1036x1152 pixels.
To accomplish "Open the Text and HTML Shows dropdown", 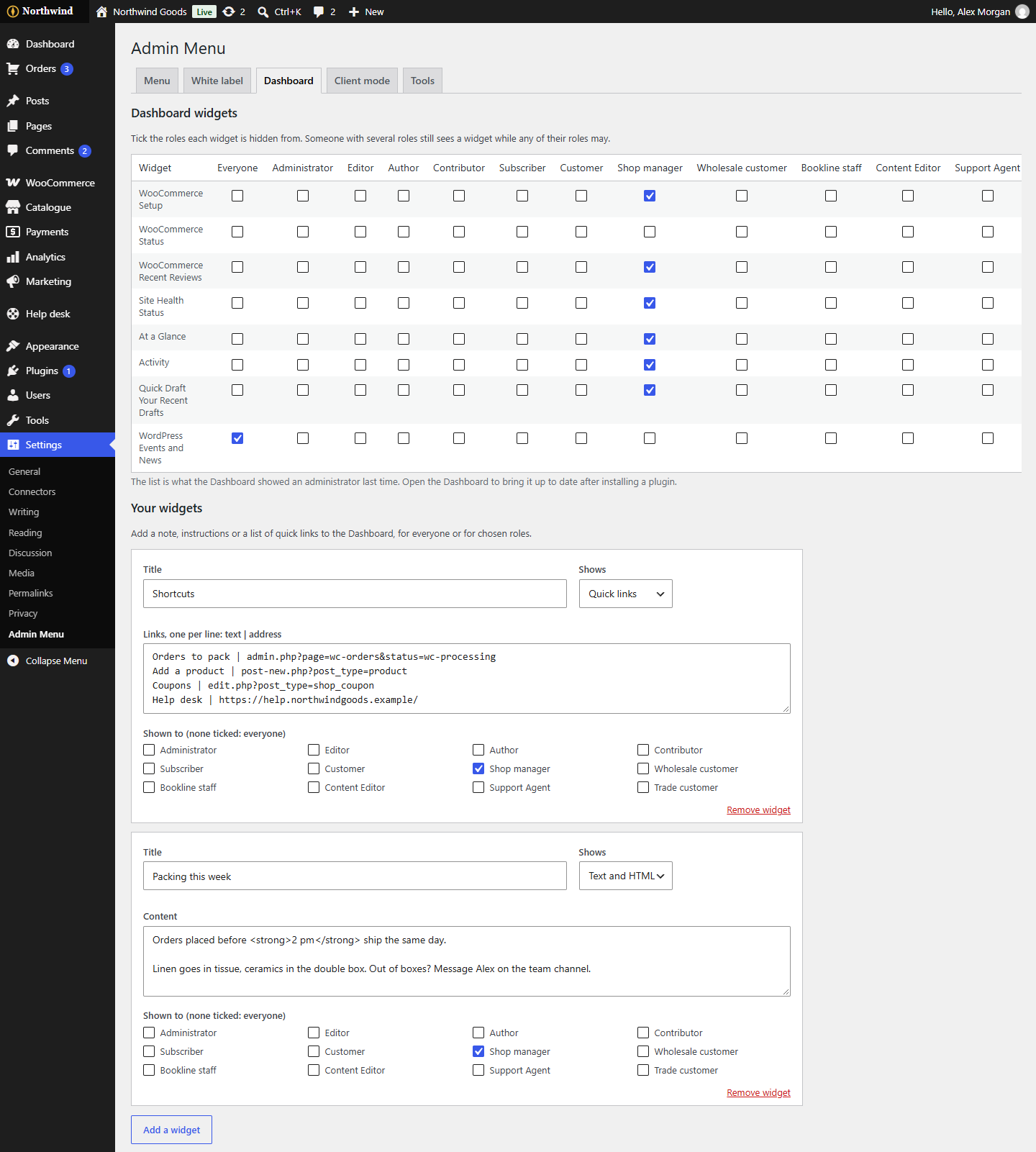I will (x=626, y=876).
